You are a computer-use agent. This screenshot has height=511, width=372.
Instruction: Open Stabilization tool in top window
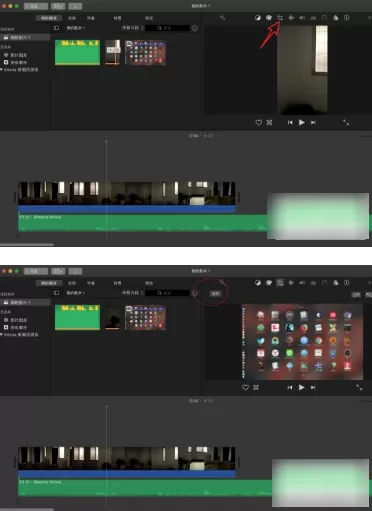pyautogui.click(x=291, y=18)
